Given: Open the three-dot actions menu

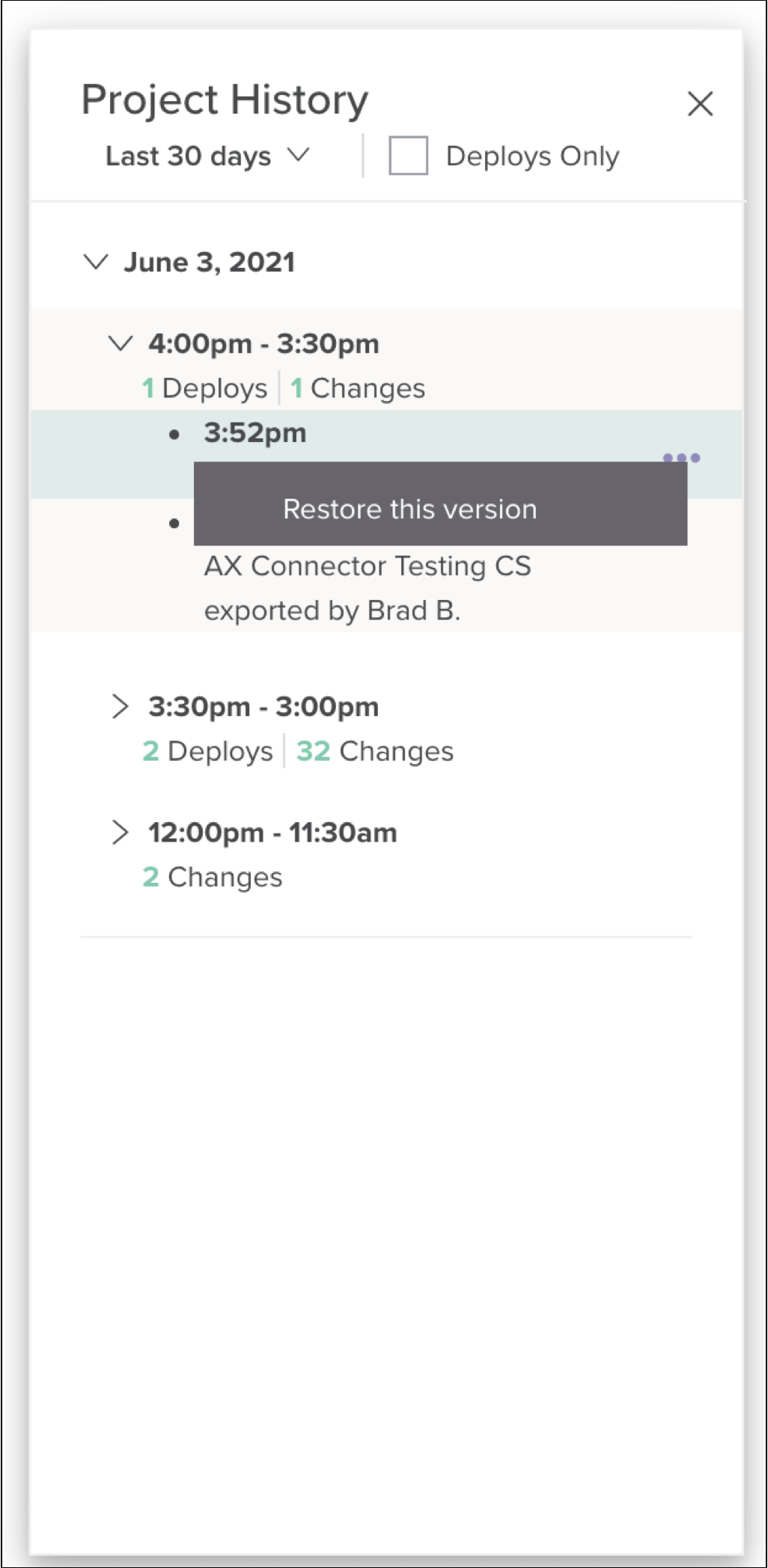Looking at the screenshot, I should [681, 457].
